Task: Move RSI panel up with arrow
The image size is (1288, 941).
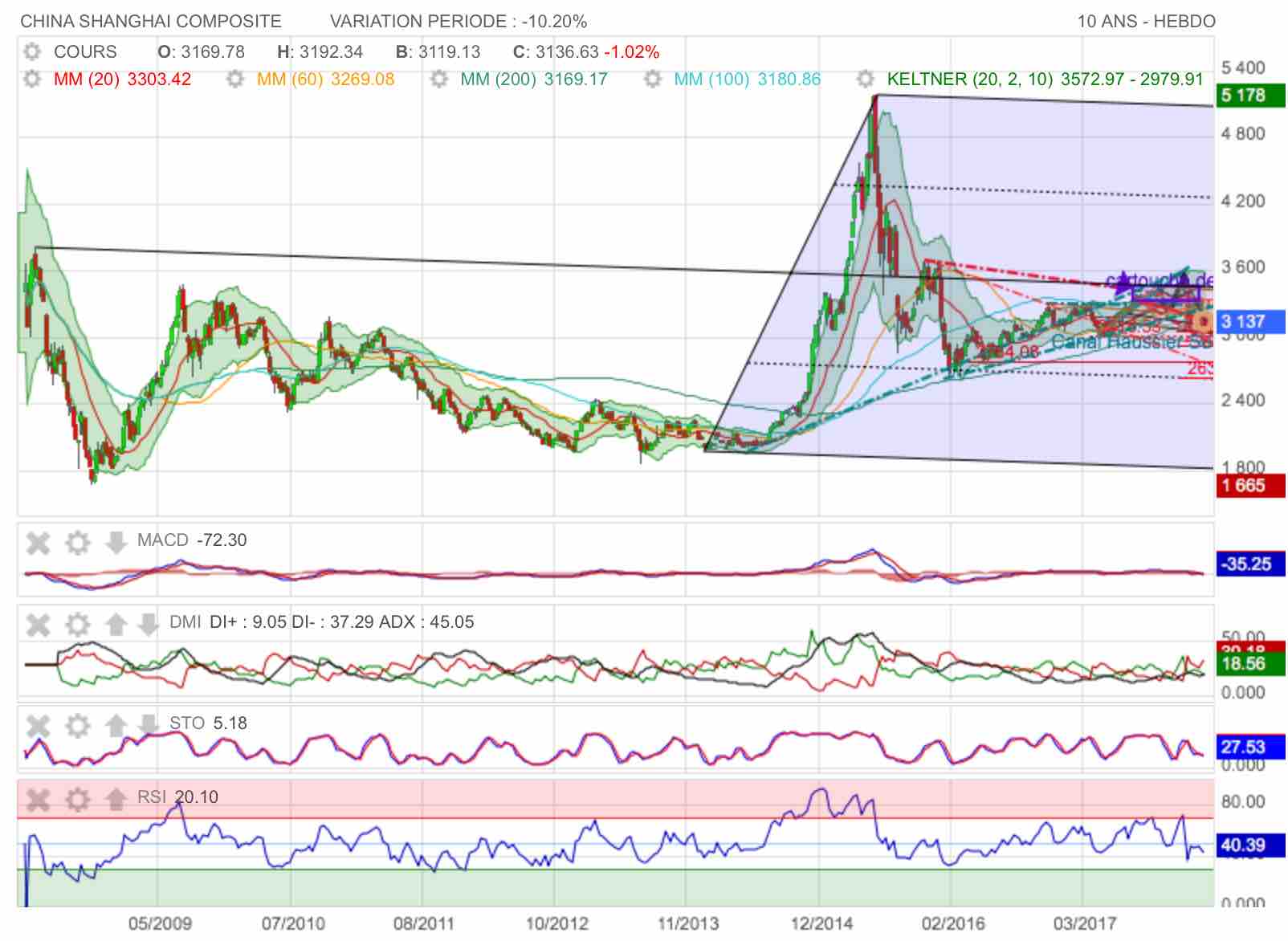Action: [x=116, y=799]
